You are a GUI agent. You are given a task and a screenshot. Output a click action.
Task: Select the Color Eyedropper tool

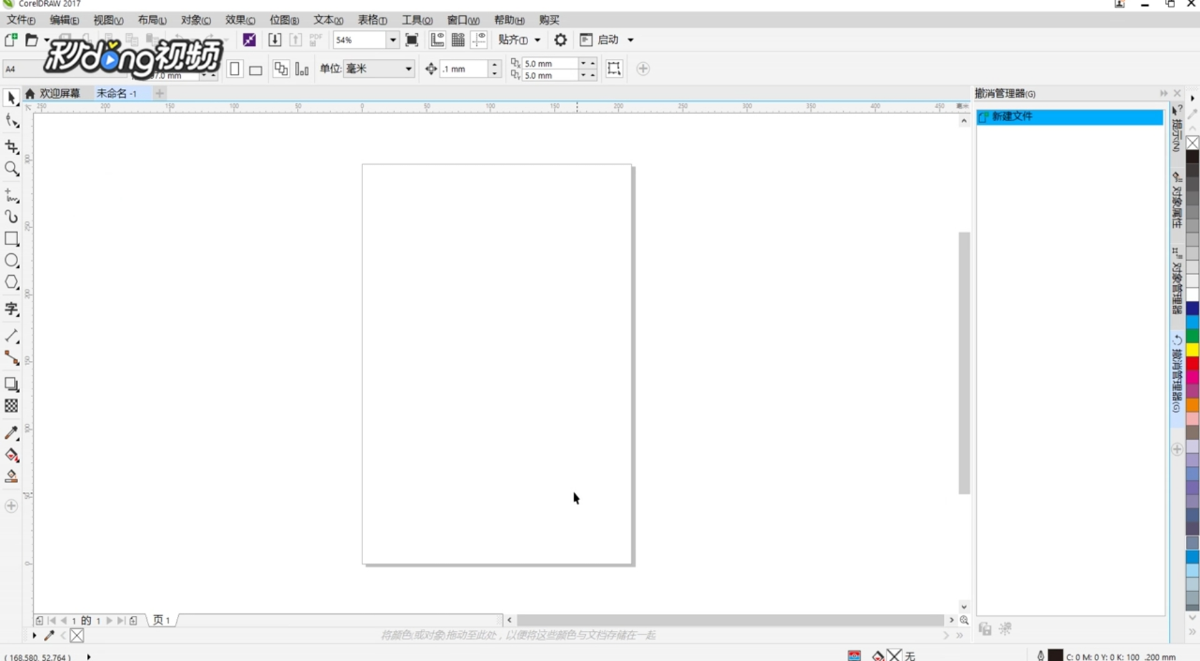click(11, 433)
